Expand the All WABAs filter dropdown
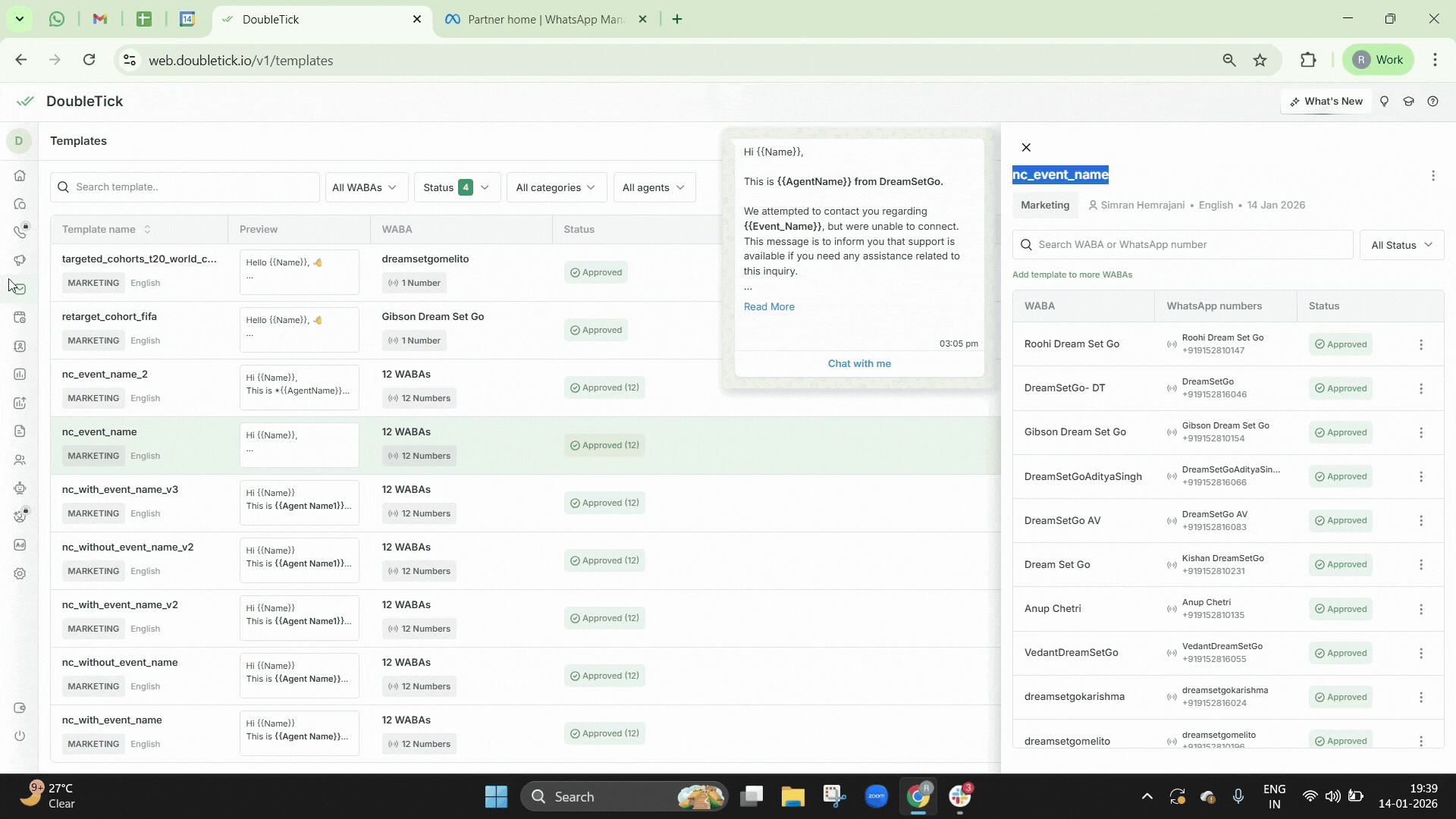This screenshot has width=1456, height=819. pos(366,187)
